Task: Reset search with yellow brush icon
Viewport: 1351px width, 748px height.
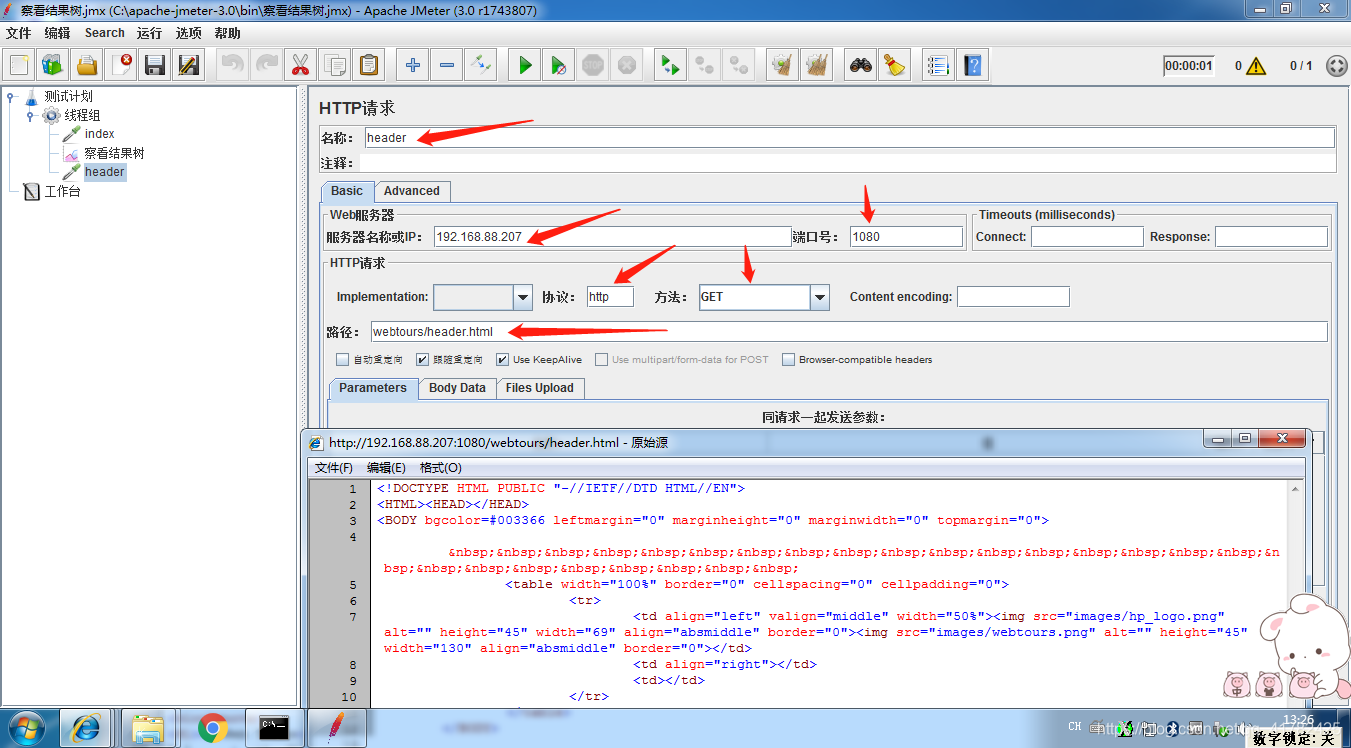Action: (x=894, y=66)
